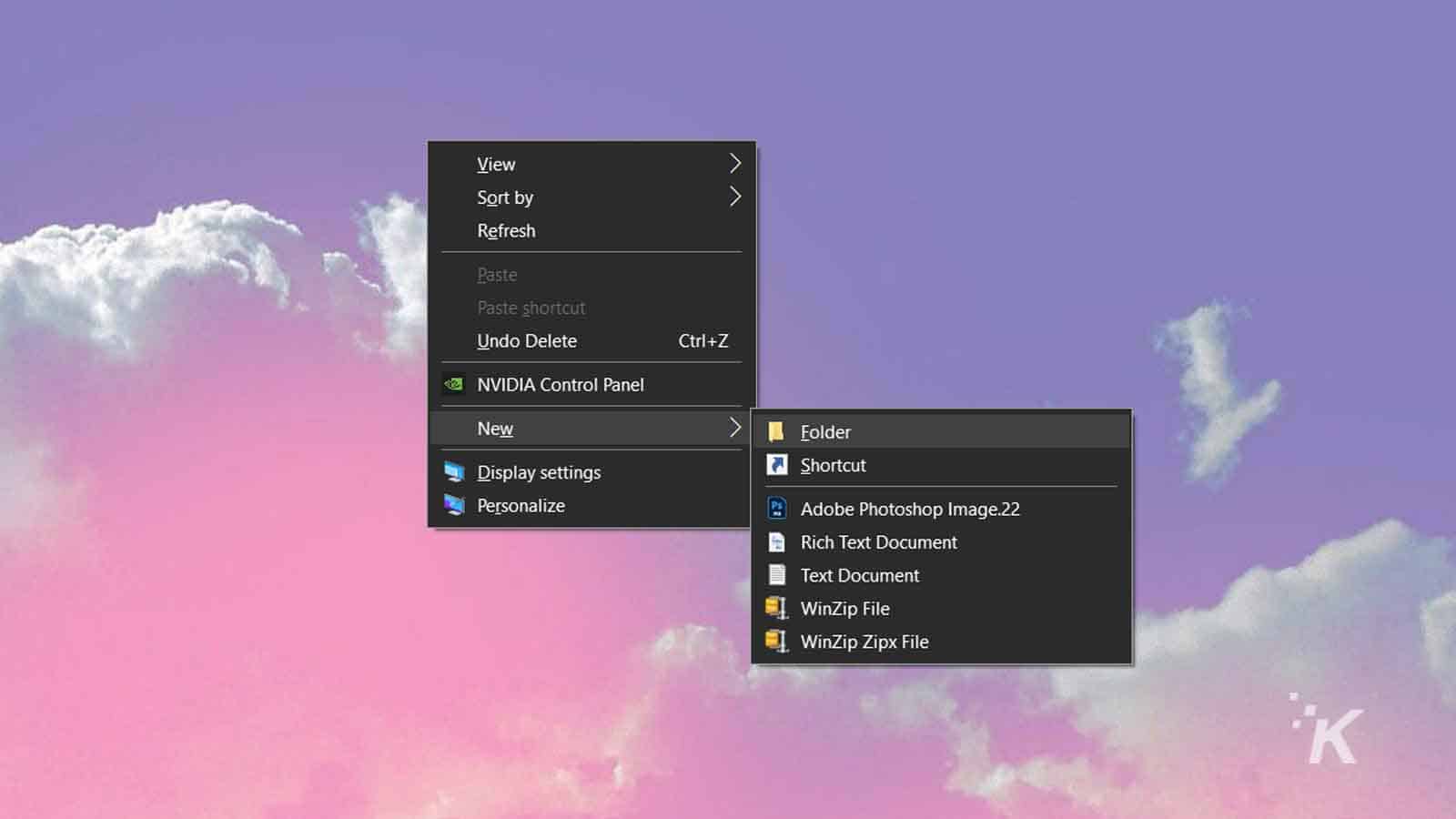The height and width of the screenshot is (819, 1456).
Task: Click the Adobe Photoshop Image file icon
Action: [x=776, y=509]
